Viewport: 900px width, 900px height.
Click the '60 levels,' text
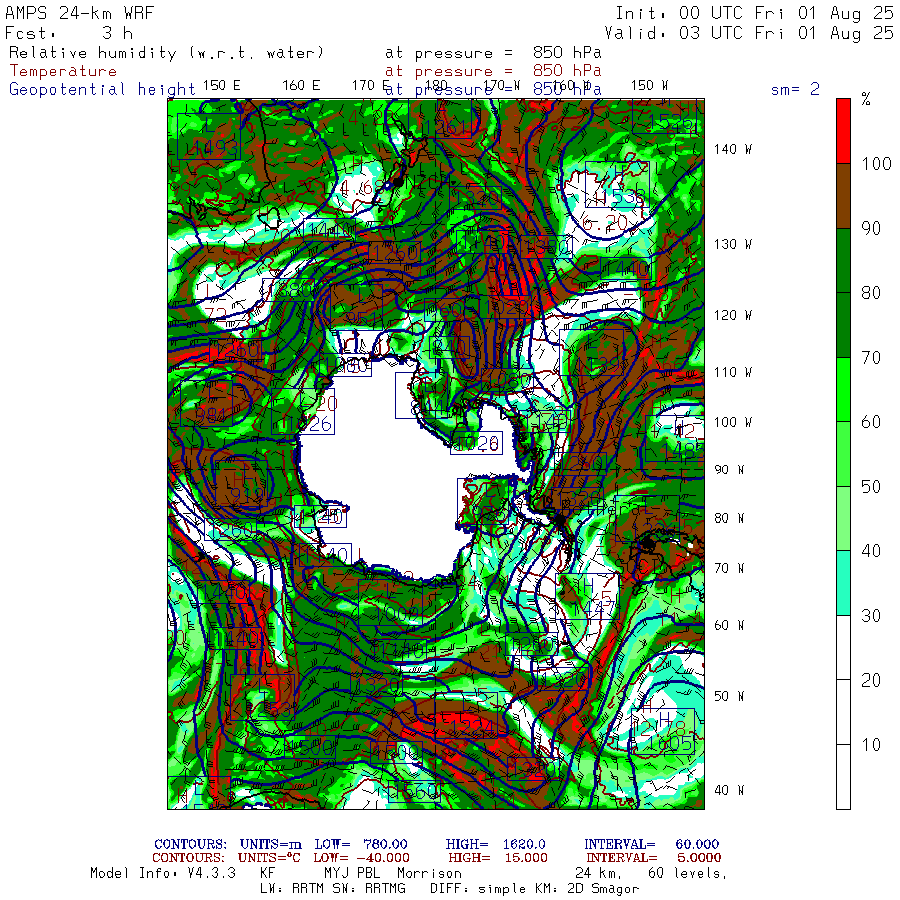pos(688,874)
